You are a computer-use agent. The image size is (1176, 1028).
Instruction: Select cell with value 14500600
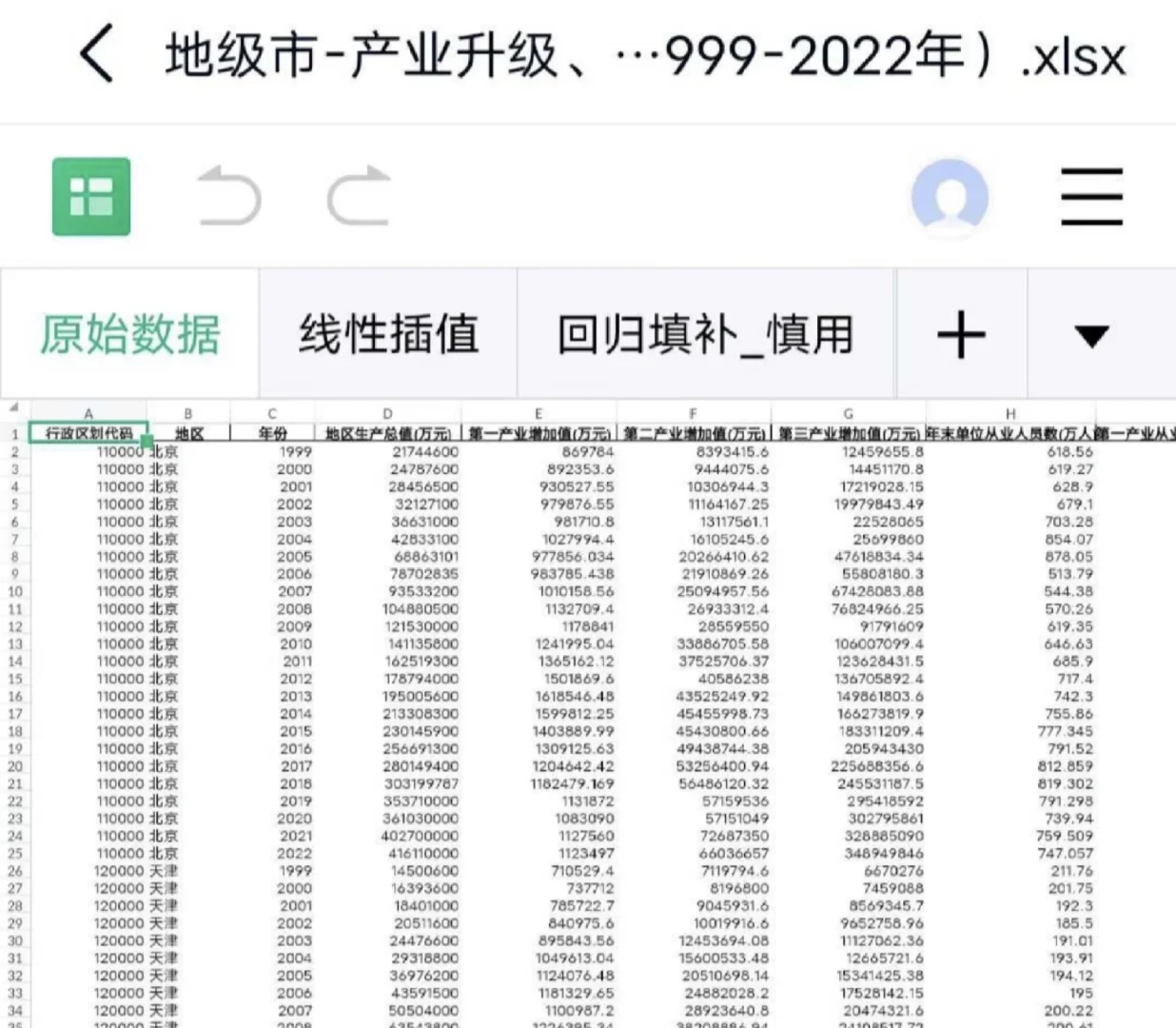(x=387, y=870)
